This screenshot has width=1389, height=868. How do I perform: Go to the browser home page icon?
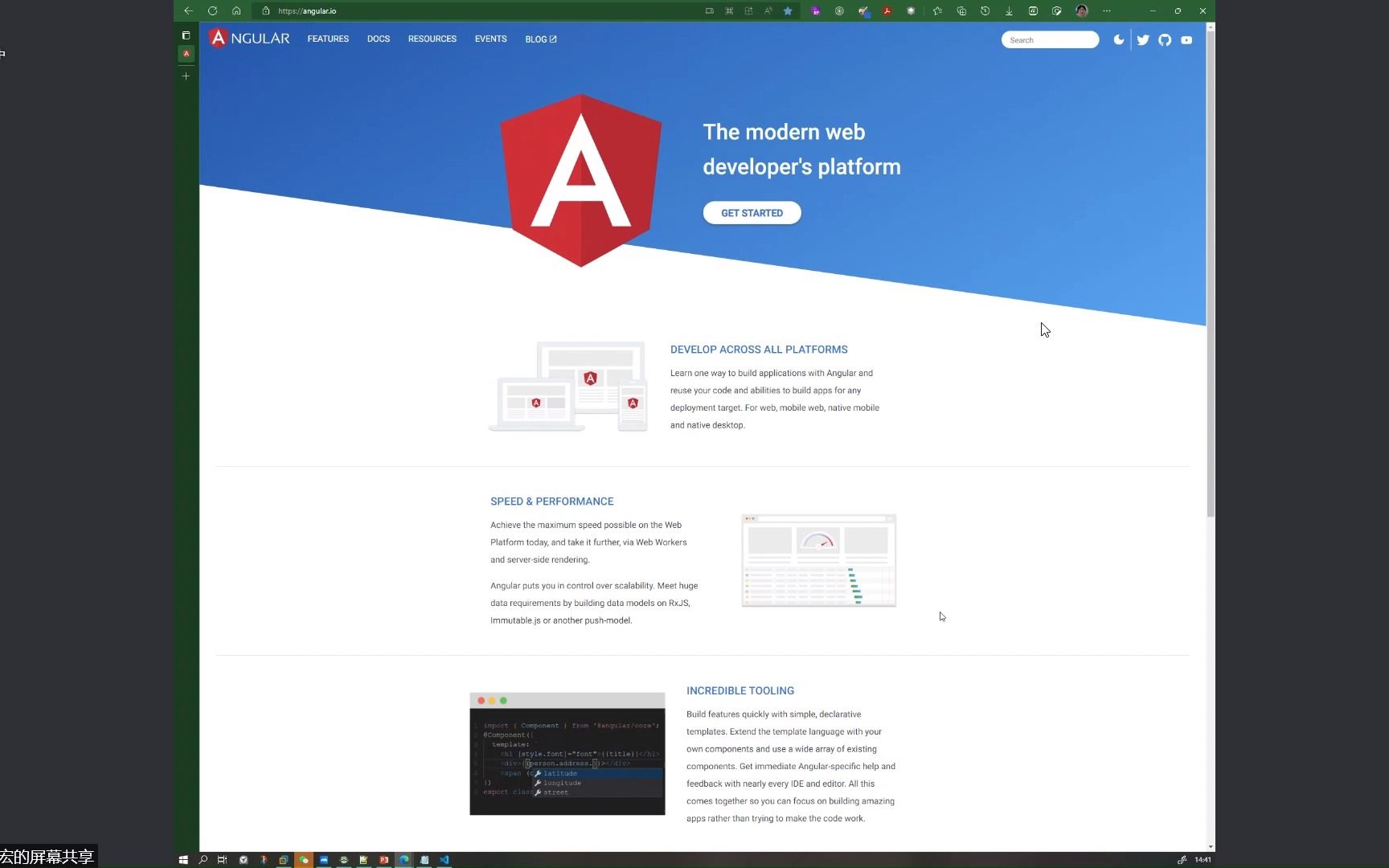236,10
